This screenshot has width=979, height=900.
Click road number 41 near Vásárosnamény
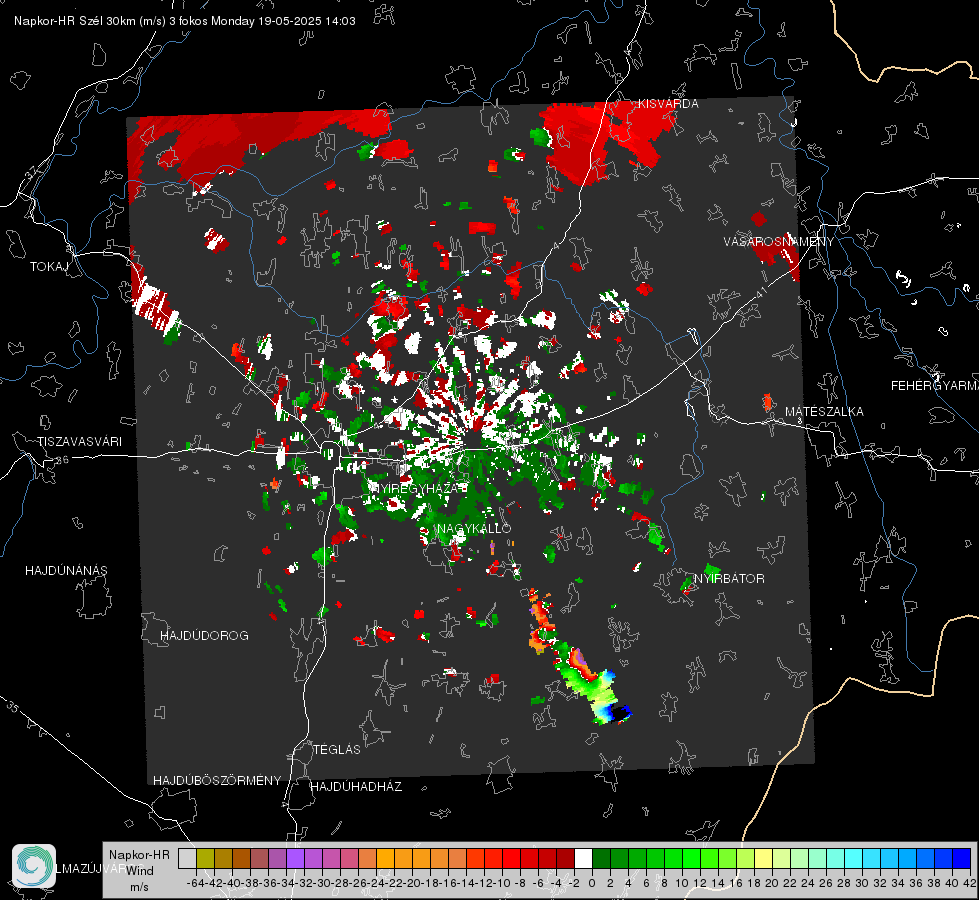coord(760,292)
